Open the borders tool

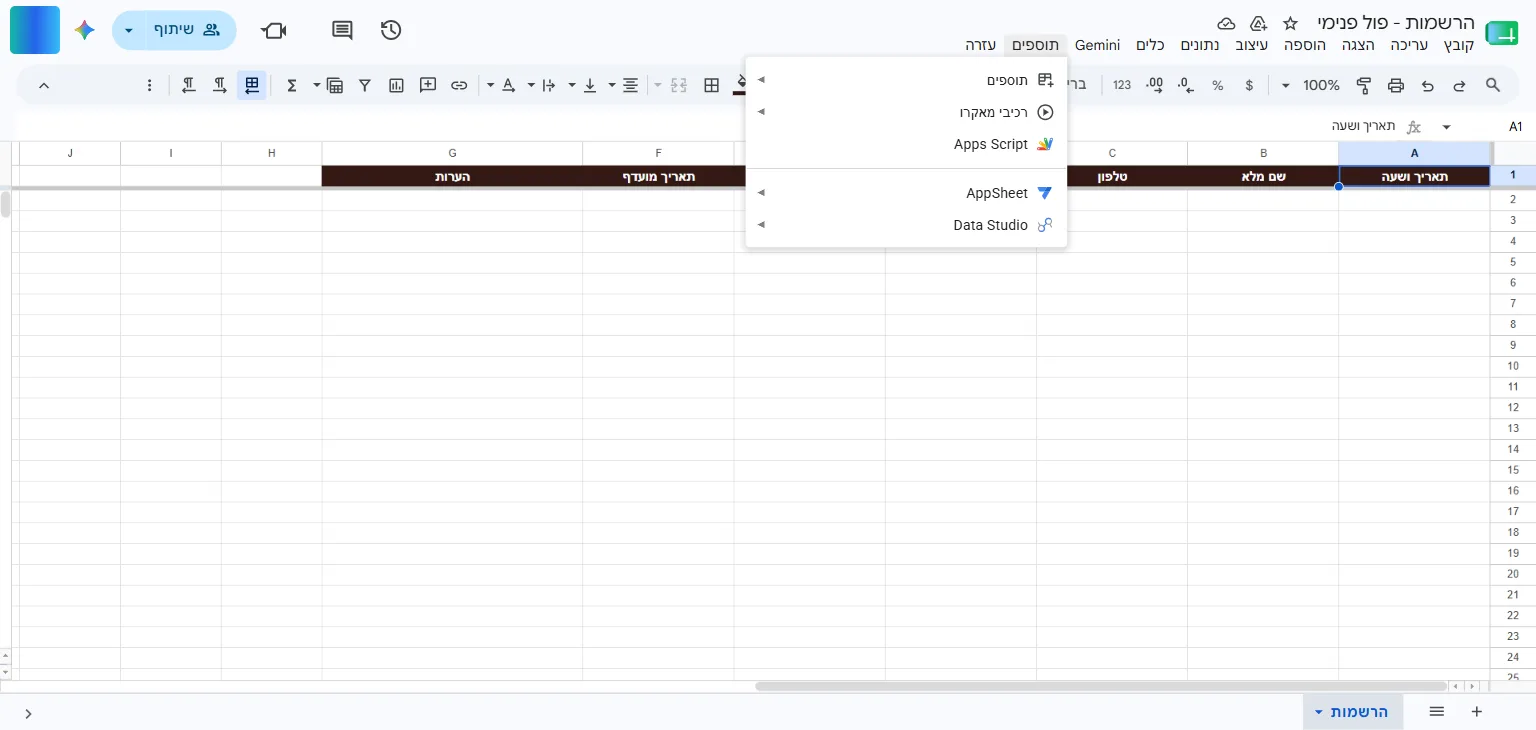711,85
